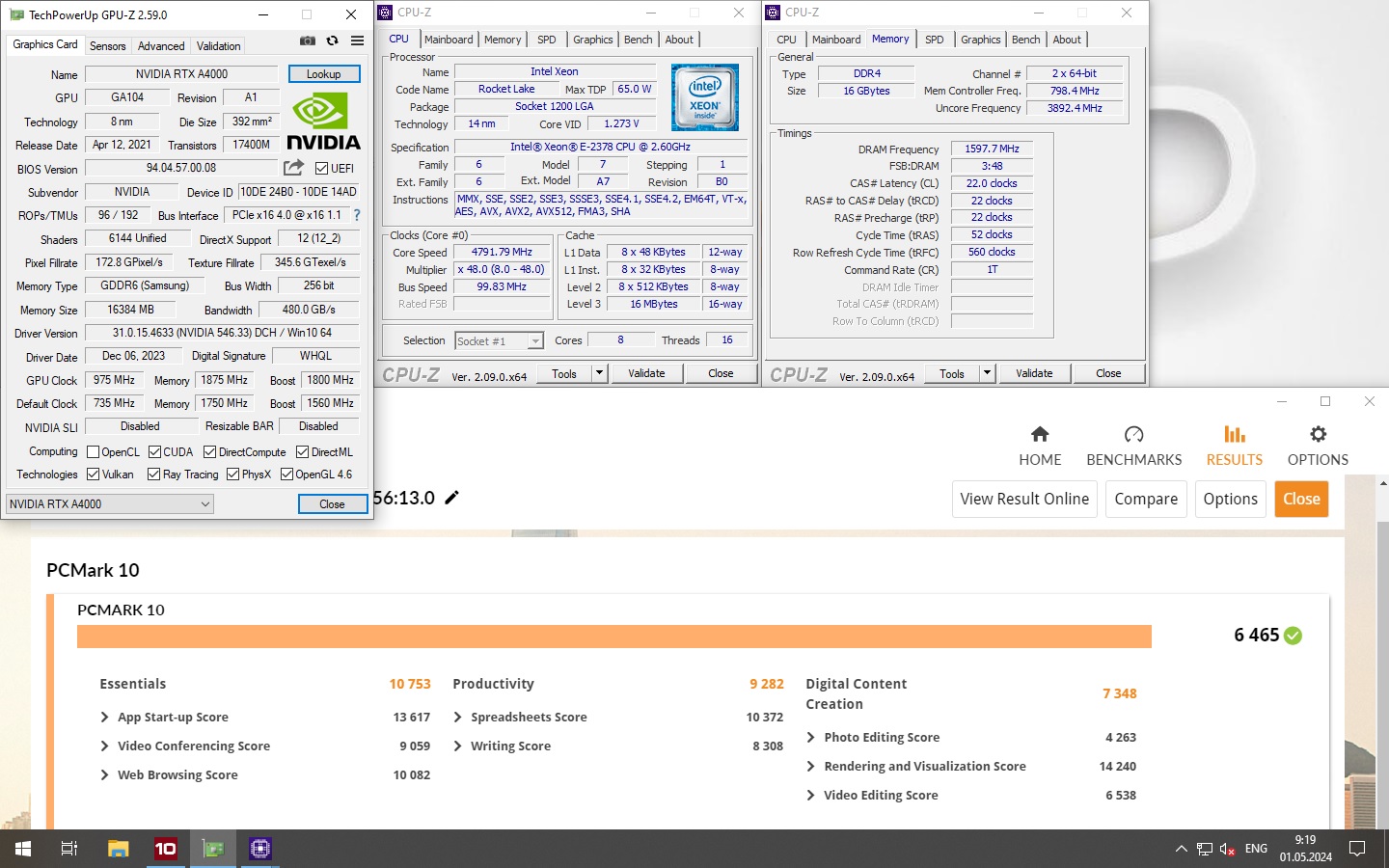Screen dimensions: 1389x868
Task: Toggle the DirectCompute checkbox
Action: 209,451
